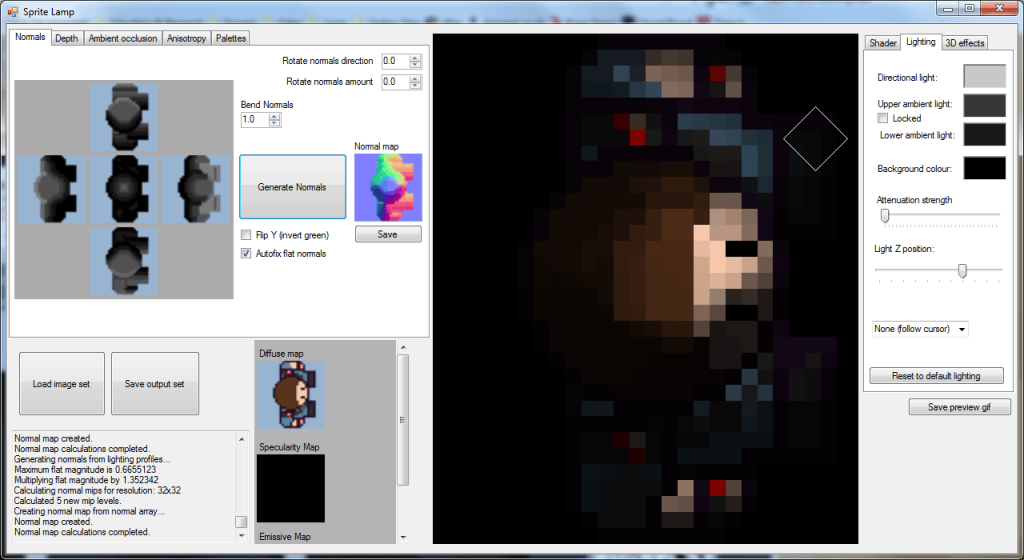This screenshot has height=560, width=1024.
Task: Select the Shader tab
Action: 882,42
